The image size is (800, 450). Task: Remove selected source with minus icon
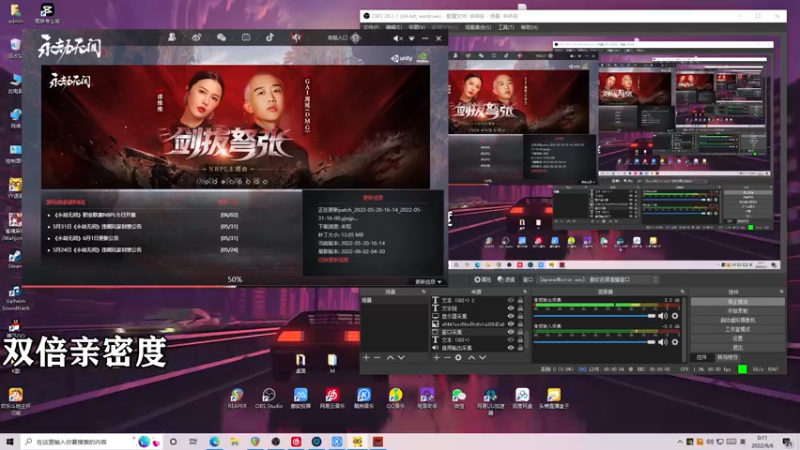click(x=447, y=358)
